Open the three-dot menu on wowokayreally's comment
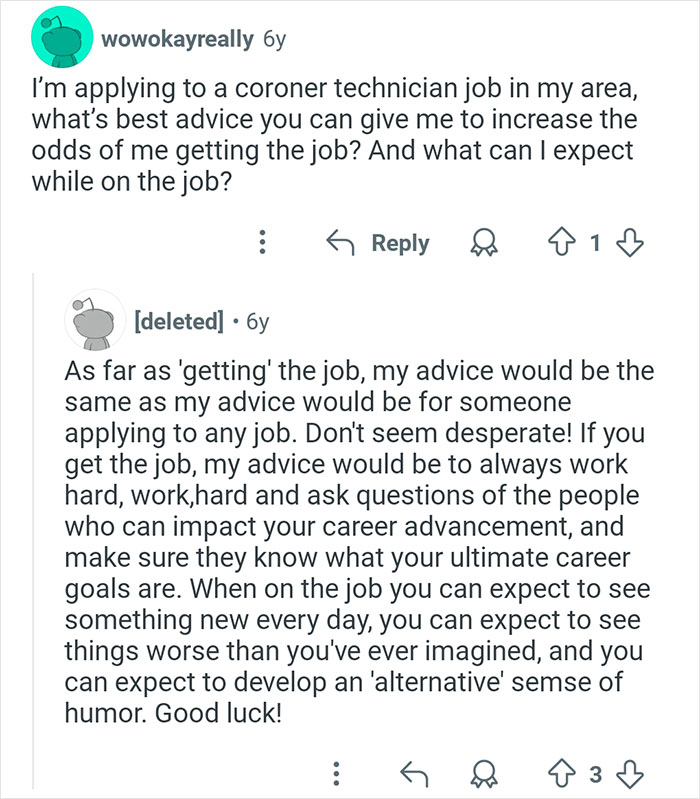 point(263,243)
